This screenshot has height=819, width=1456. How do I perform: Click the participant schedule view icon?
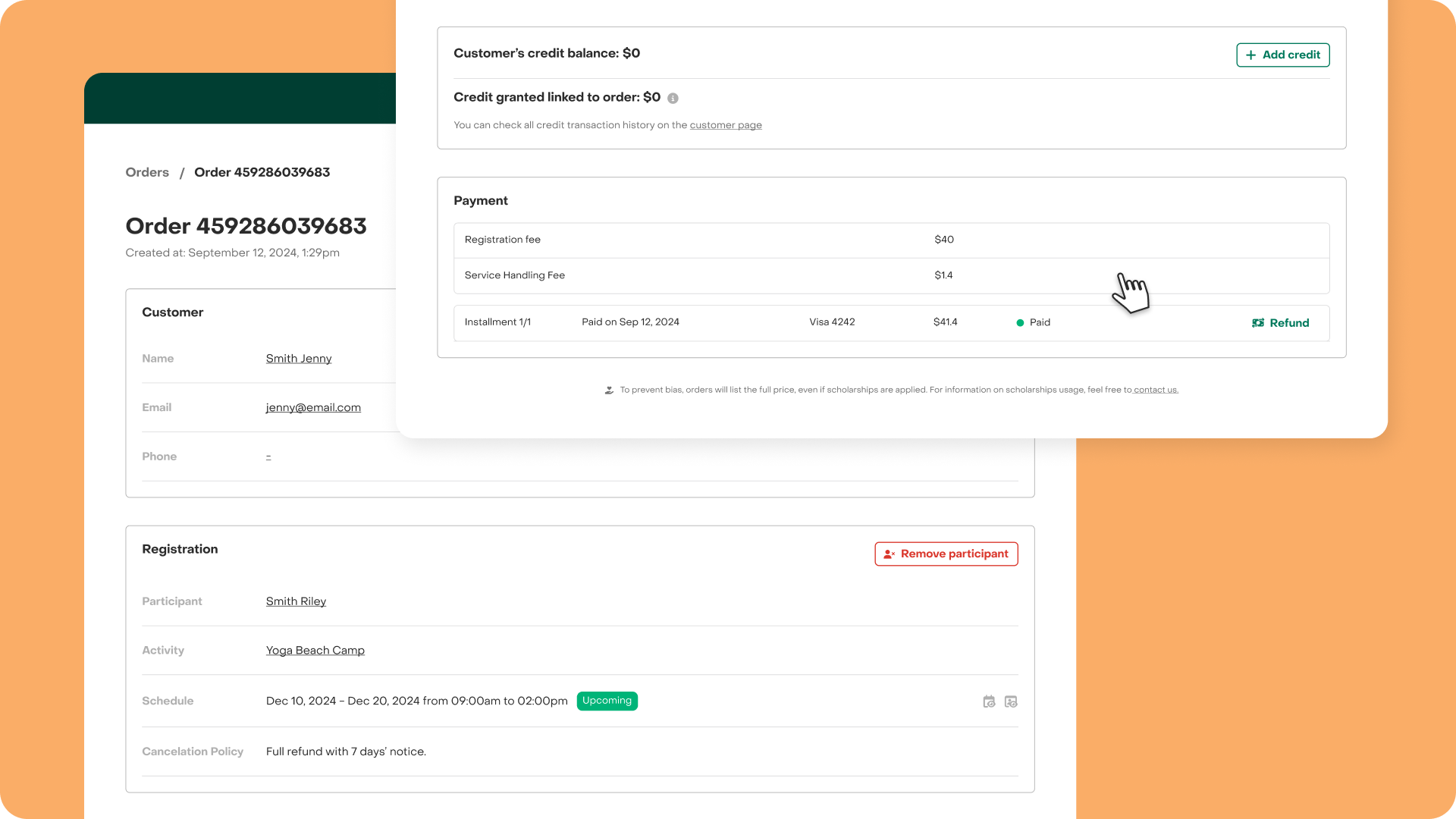coord(1011,701)
